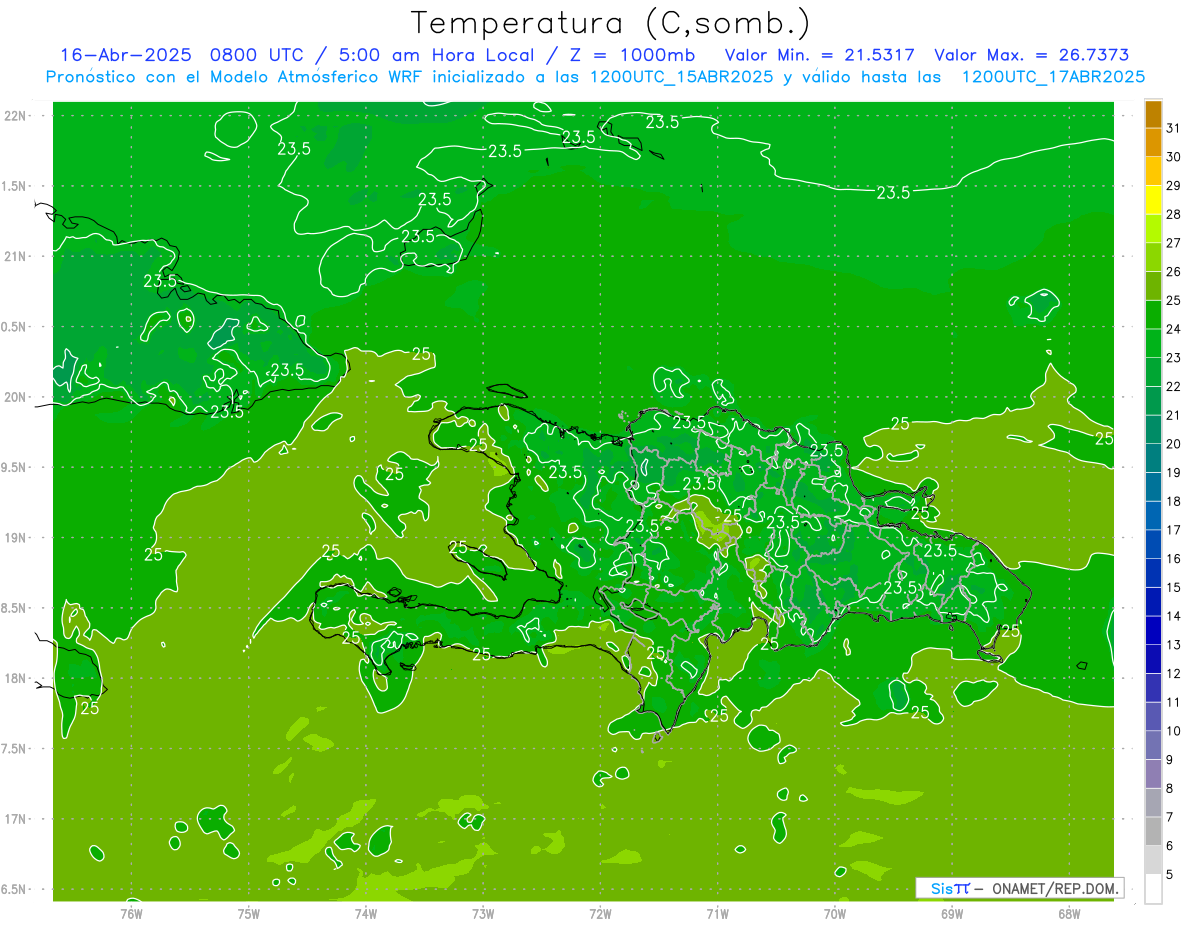Pick the dark orange swatch above the 31 label

click(x=1153, y=113)
